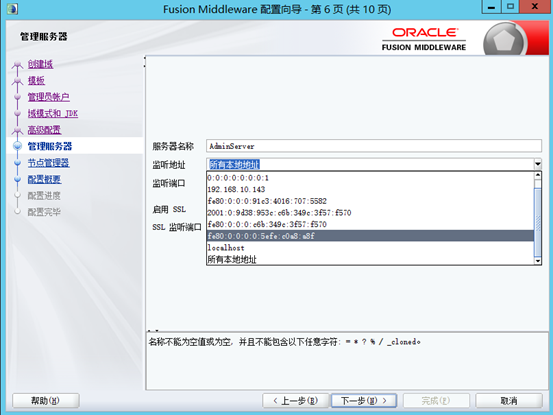Click the Oracle pentagon logo icon
The width and height of the screenshot is (553, 415).
pyautogui.click(x=504, y=40)
